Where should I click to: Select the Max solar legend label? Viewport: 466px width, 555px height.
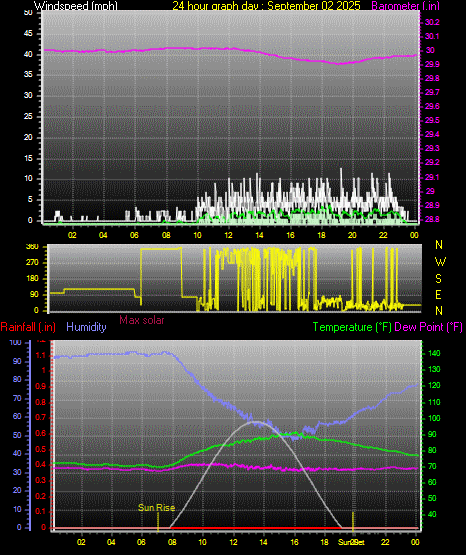point(142,320)
